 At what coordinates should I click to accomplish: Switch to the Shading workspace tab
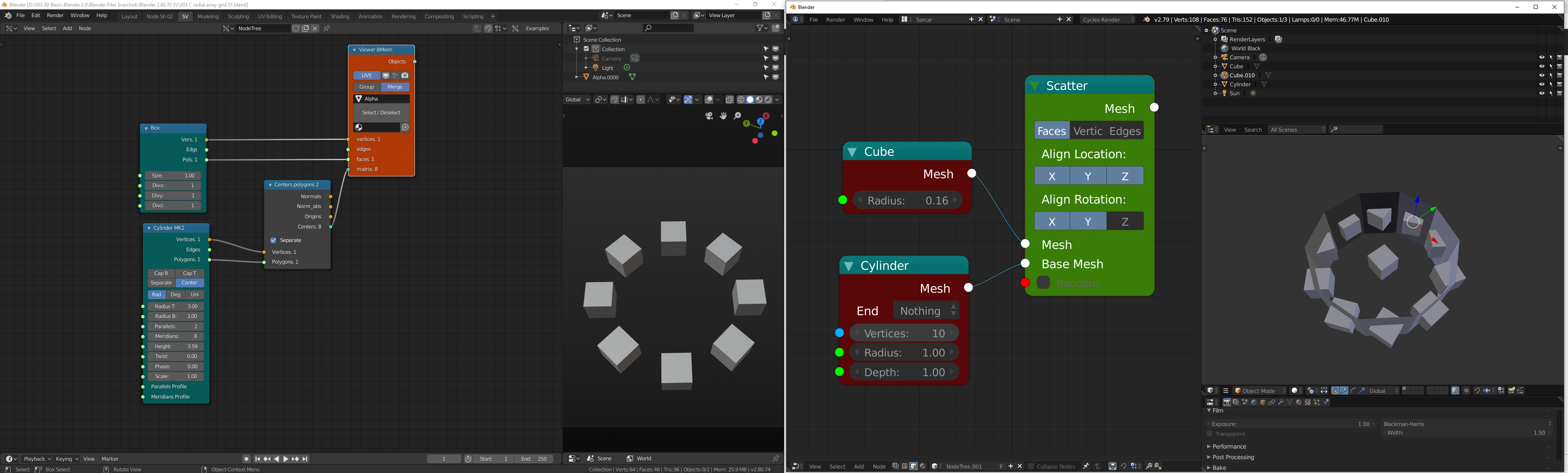point(340,16)
